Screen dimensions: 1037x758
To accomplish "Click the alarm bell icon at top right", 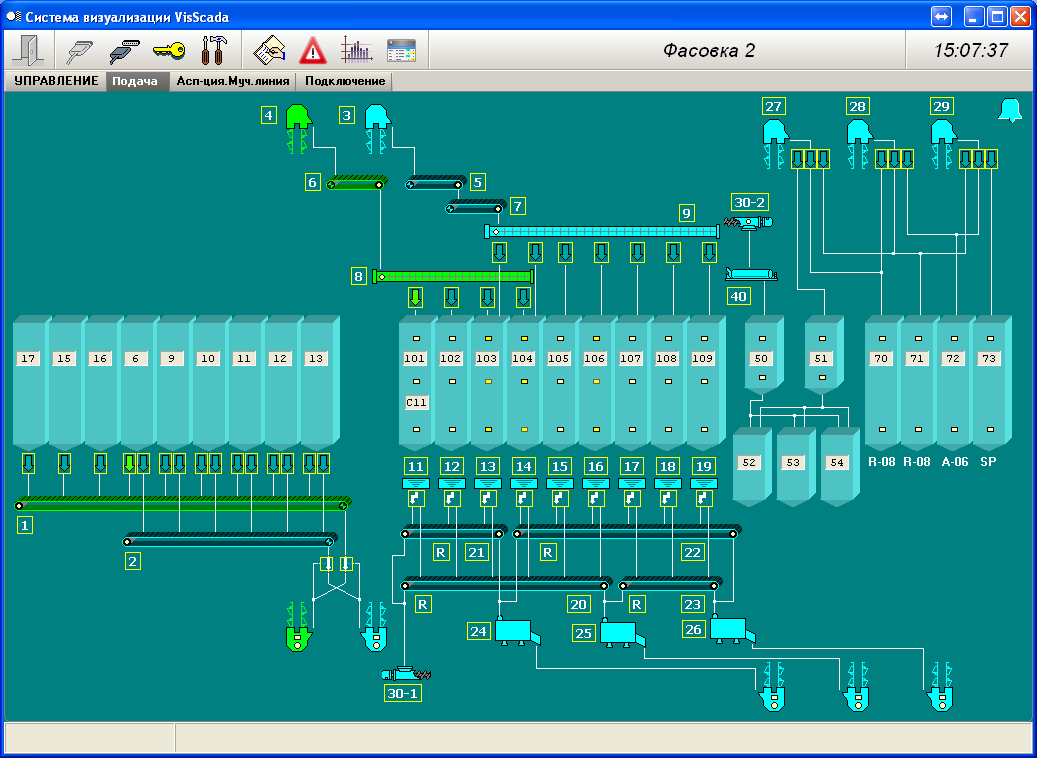I will tap(1010, 111).
